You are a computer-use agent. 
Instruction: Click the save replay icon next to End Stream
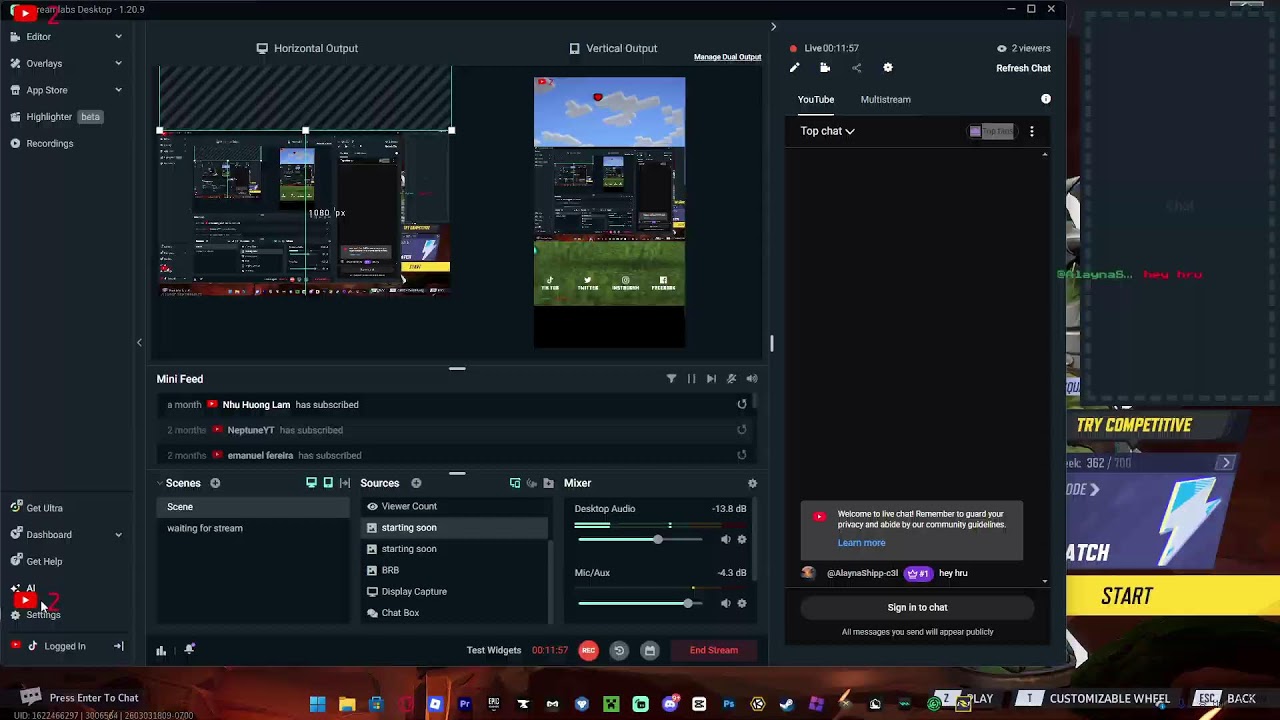tap(649, 650)
